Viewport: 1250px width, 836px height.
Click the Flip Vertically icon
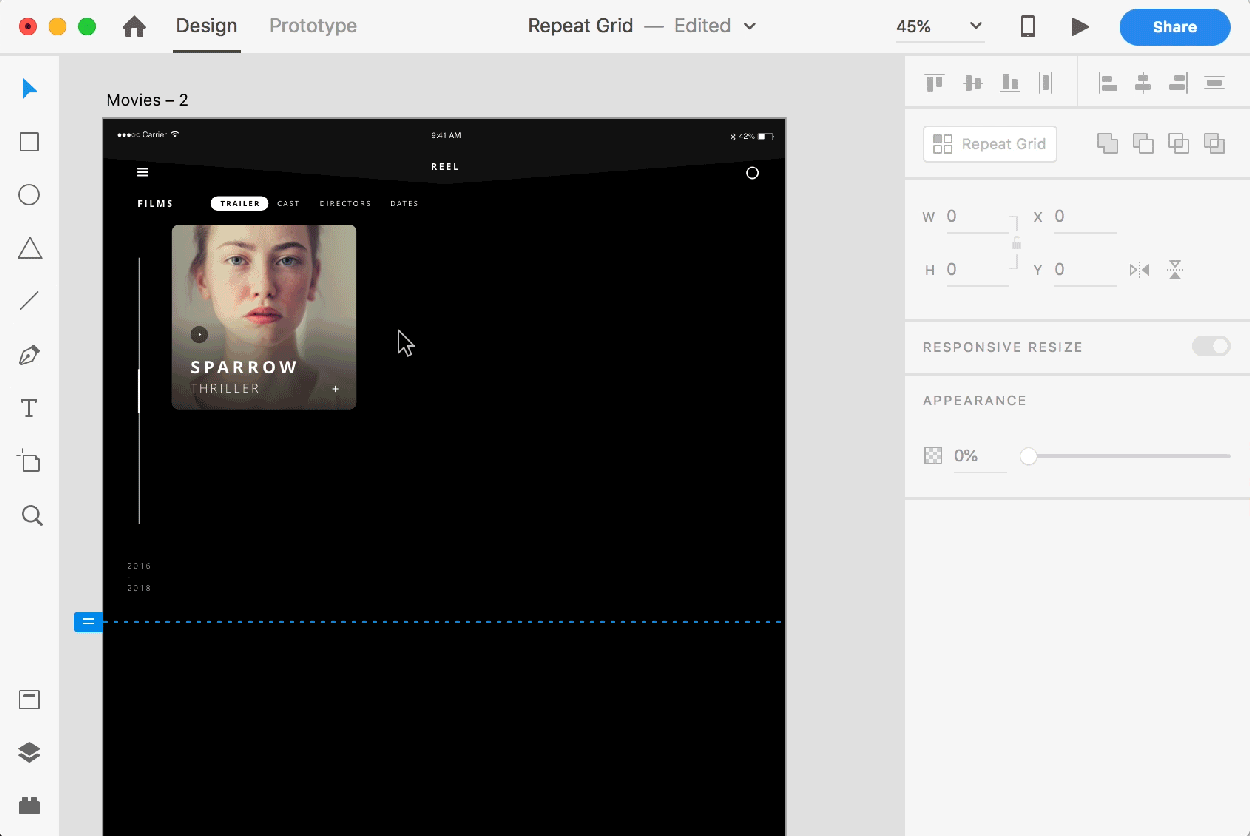[x=1175, y=269]
